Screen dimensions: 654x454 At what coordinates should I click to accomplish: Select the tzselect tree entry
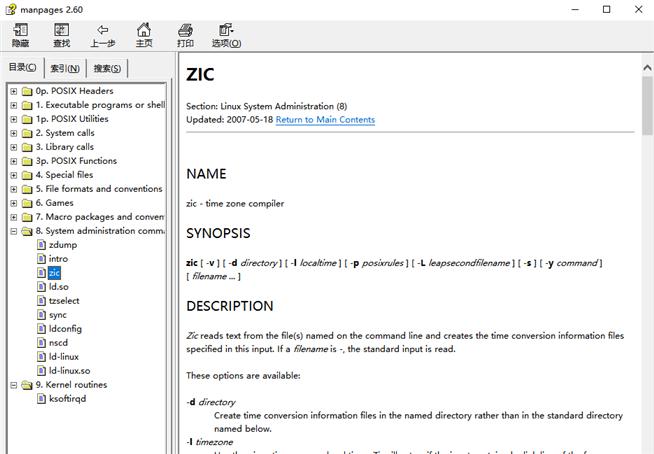[x=64, y=301]
